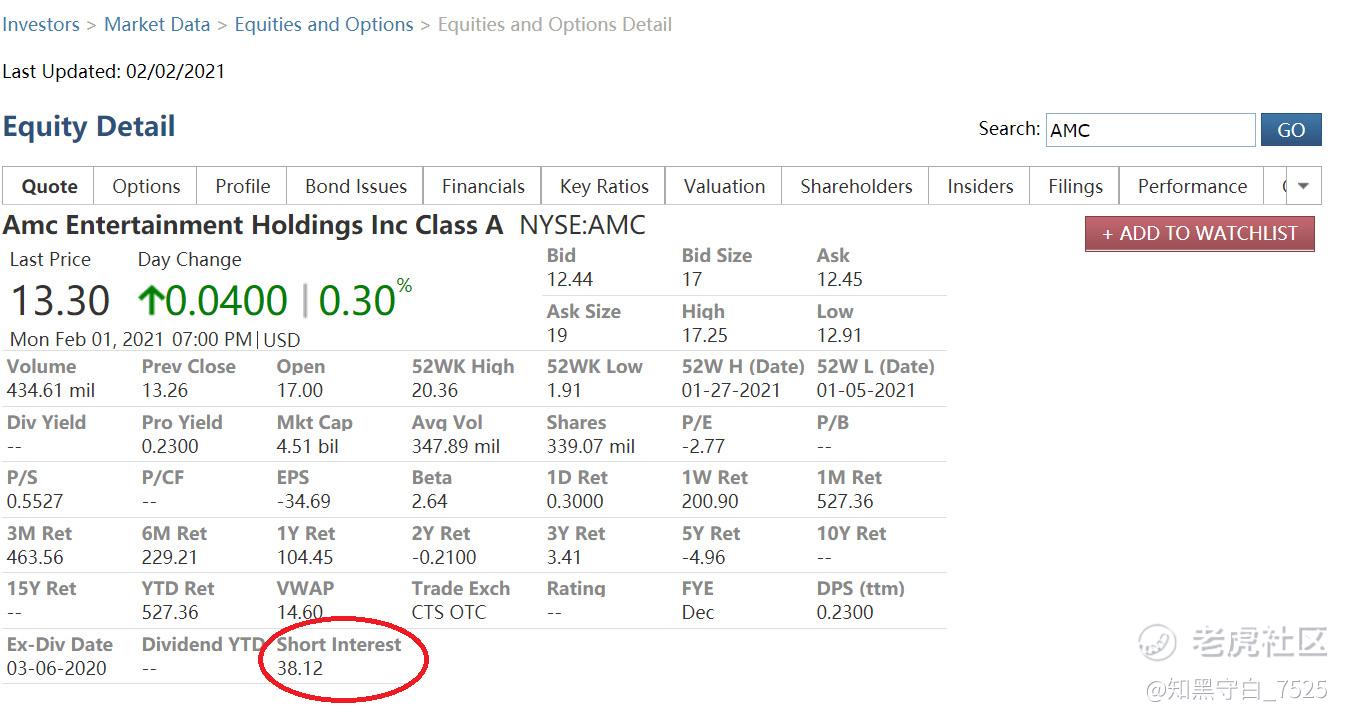Switch to the Key Ratios tab
The image size is (1354, 720).
point(604,186)
